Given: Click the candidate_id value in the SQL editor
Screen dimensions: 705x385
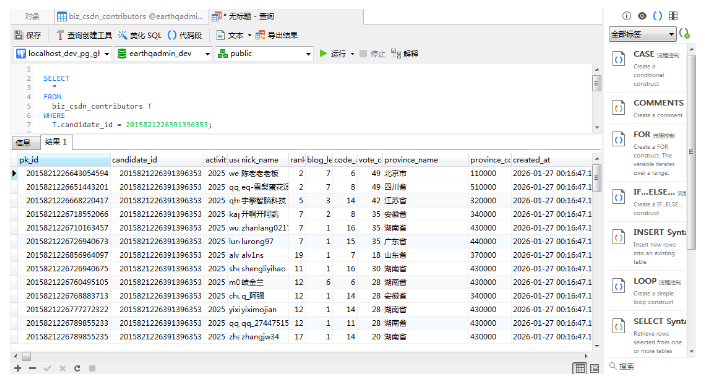Looking at the screenshot, I should tap(167, 125).
